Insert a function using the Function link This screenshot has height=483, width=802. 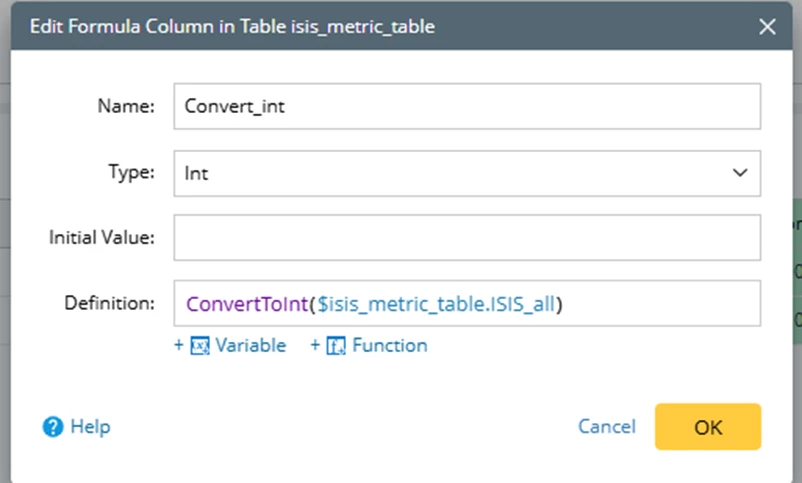(389, 346)
